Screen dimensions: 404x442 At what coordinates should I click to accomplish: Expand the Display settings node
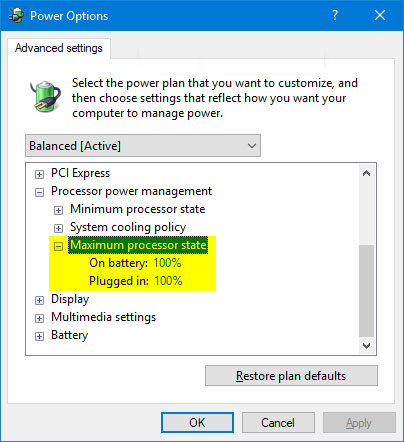[x=39, y=300]
